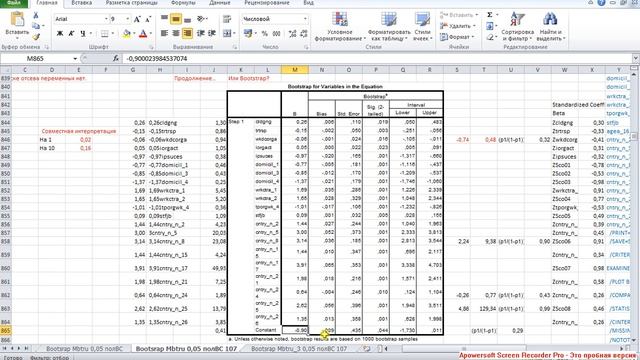Screen dimensions: 640x360
Task: Toggle bold Ж formatting
Action: (60, 33)
